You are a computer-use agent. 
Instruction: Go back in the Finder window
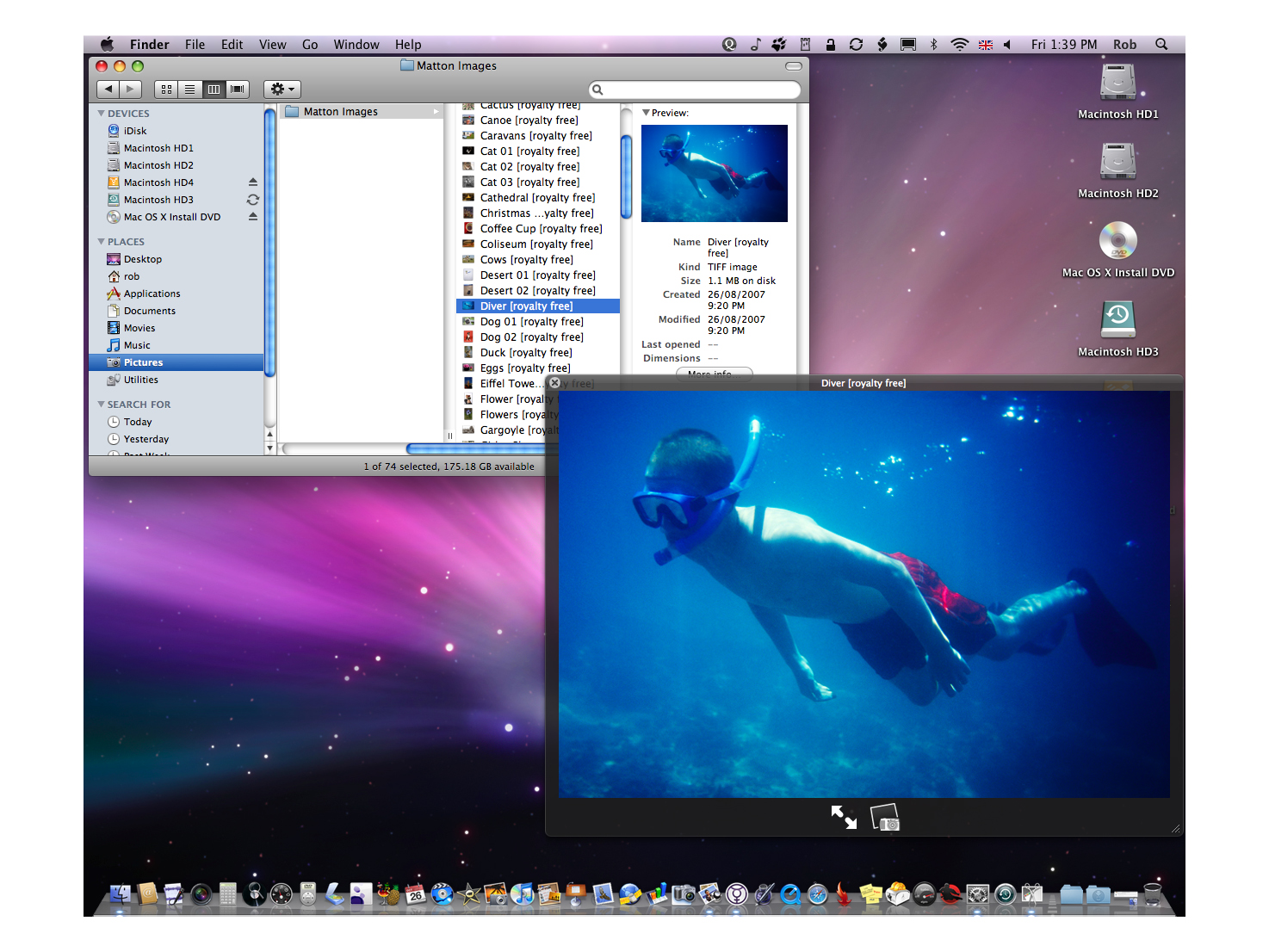(108, 89)
